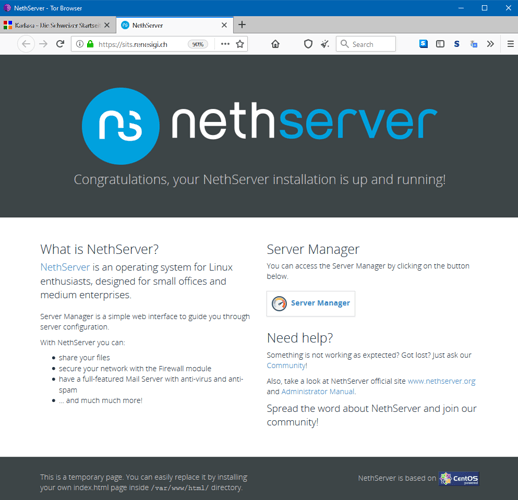Open the page actions three-dot menu
Viewport: 518px width, 500px height.
[225, 44]
